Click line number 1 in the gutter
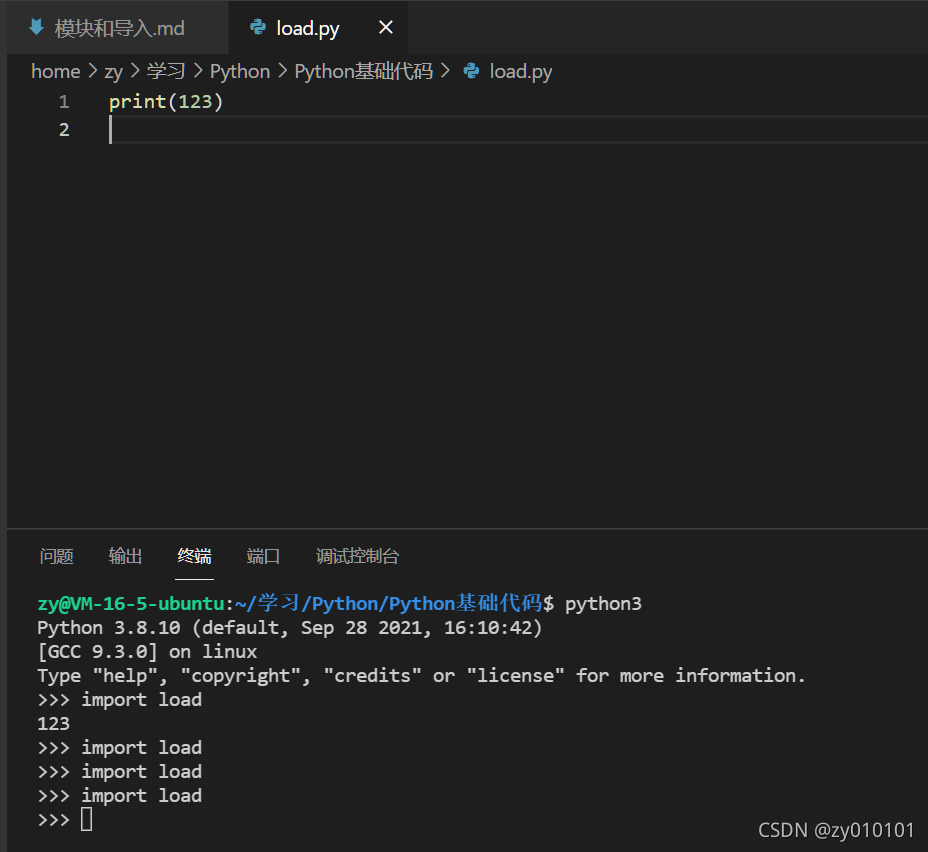Image resolution: width=928 pixels, height=852 pixels. (64, 102)
